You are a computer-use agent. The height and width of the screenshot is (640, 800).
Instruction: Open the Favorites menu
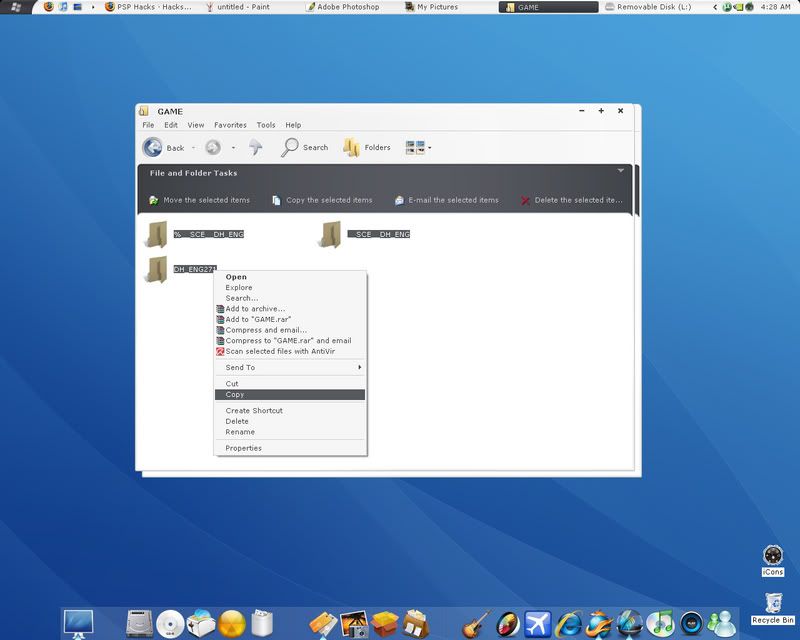230,125
